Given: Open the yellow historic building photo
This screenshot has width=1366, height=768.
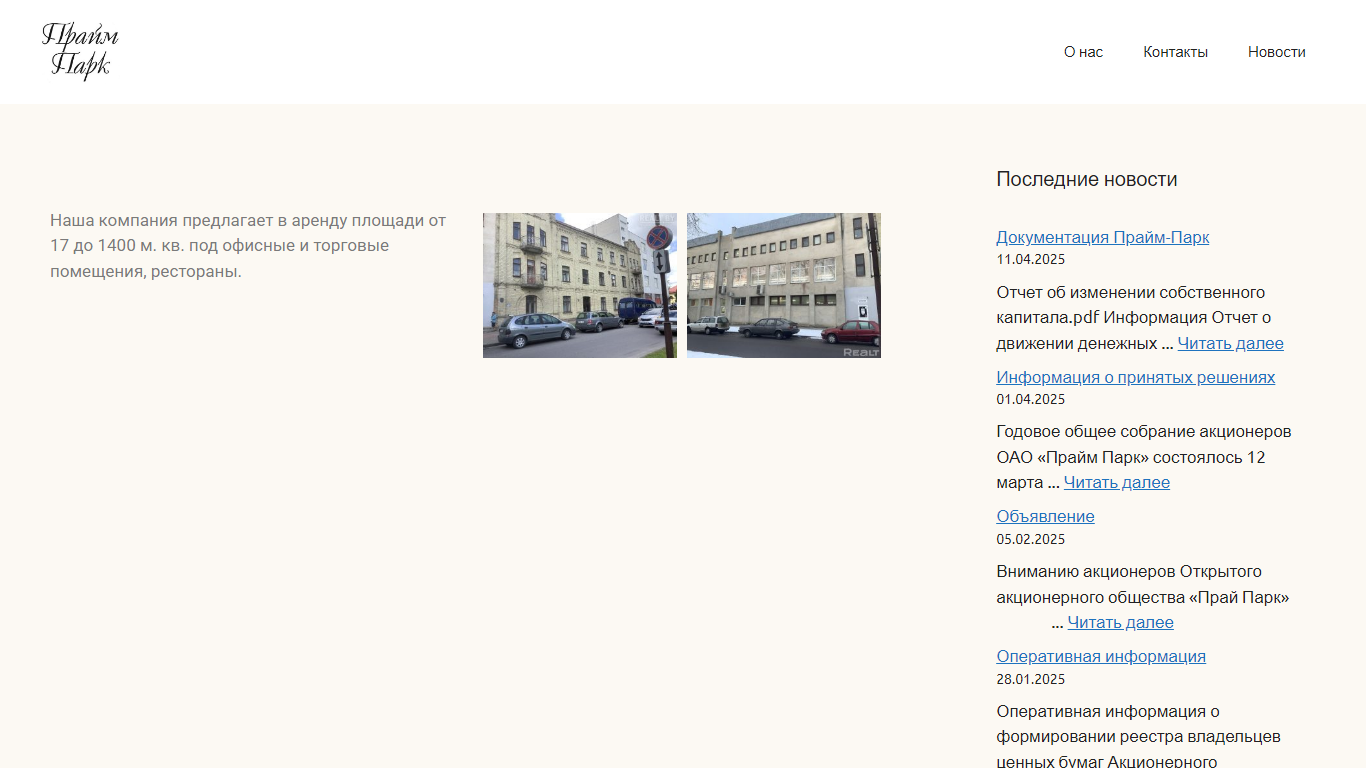Looking at the screenshot, I should [580, 285].
